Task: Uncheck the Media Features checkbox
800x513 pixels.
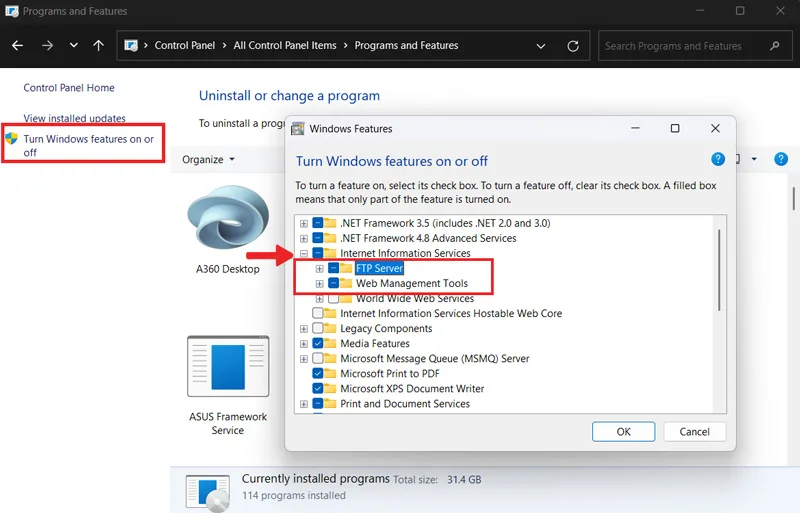Action: tap(318, 343)
